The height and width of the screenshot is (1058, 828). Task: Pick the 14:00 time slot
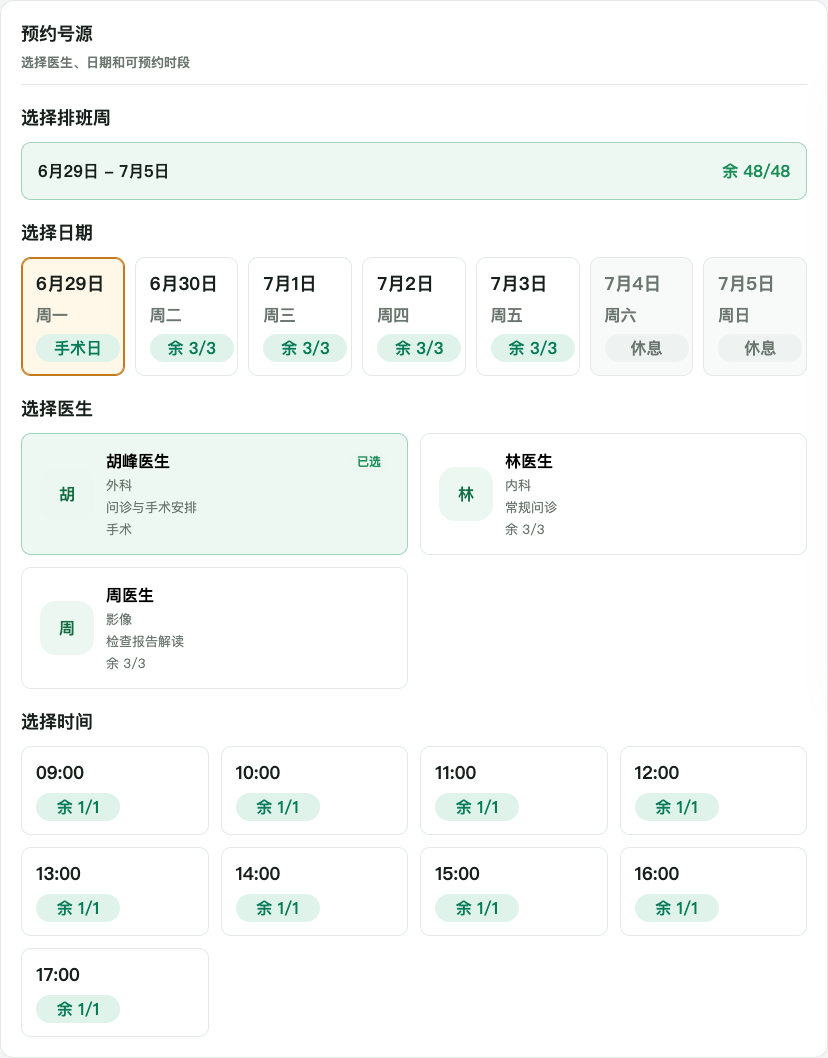click(x=314, y=891)
